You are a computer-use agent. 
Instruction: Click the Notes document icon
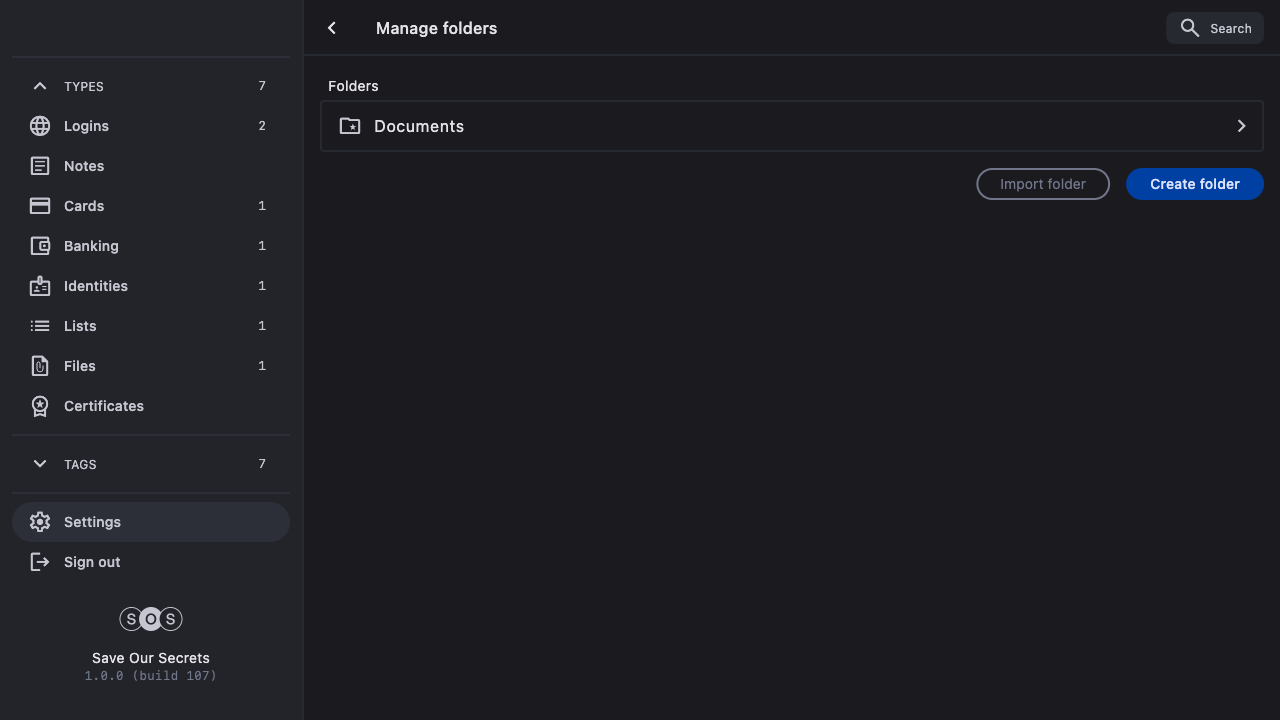pyautogui.click(x=40, y=166)
